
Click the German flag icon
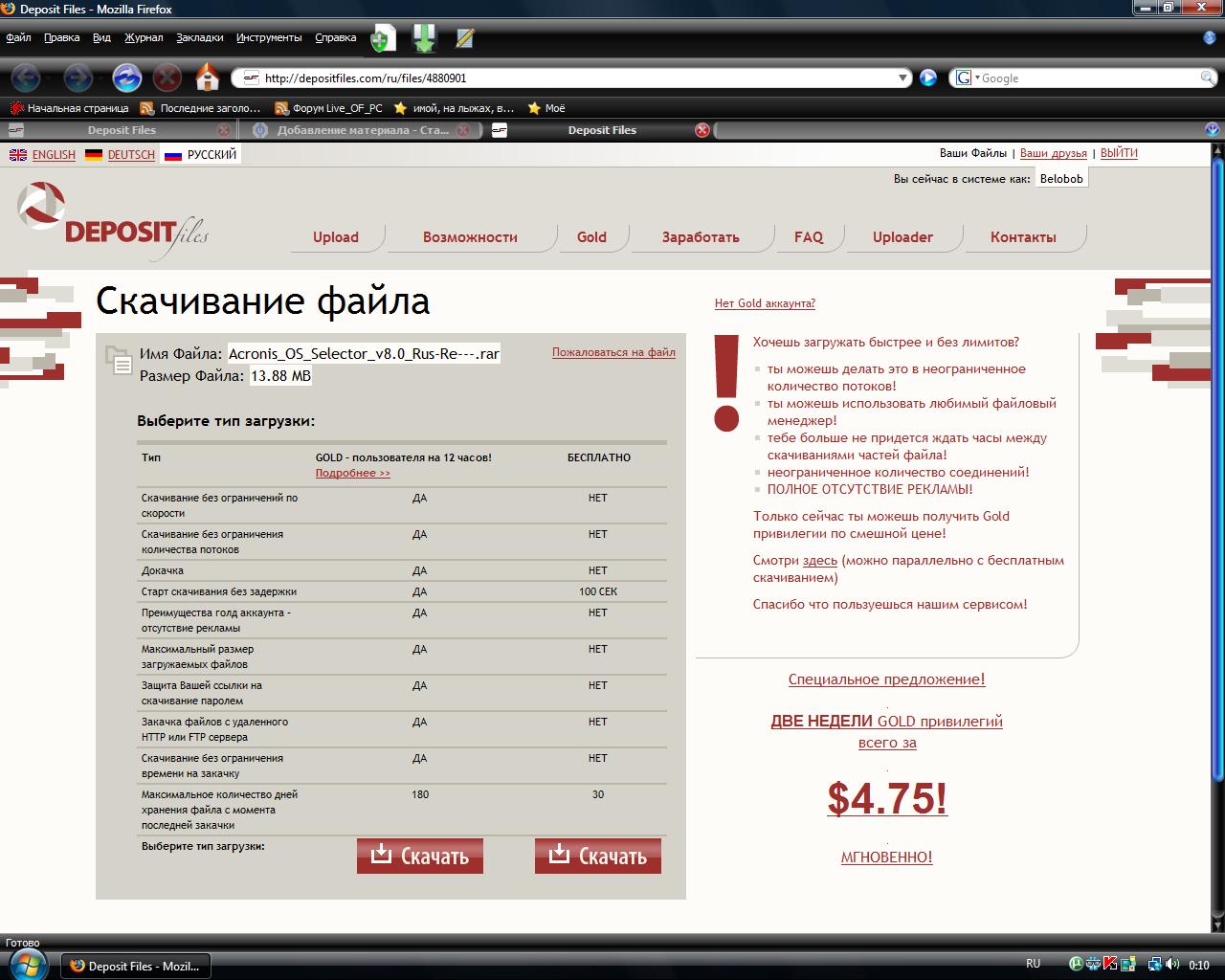tap(94, 154)
